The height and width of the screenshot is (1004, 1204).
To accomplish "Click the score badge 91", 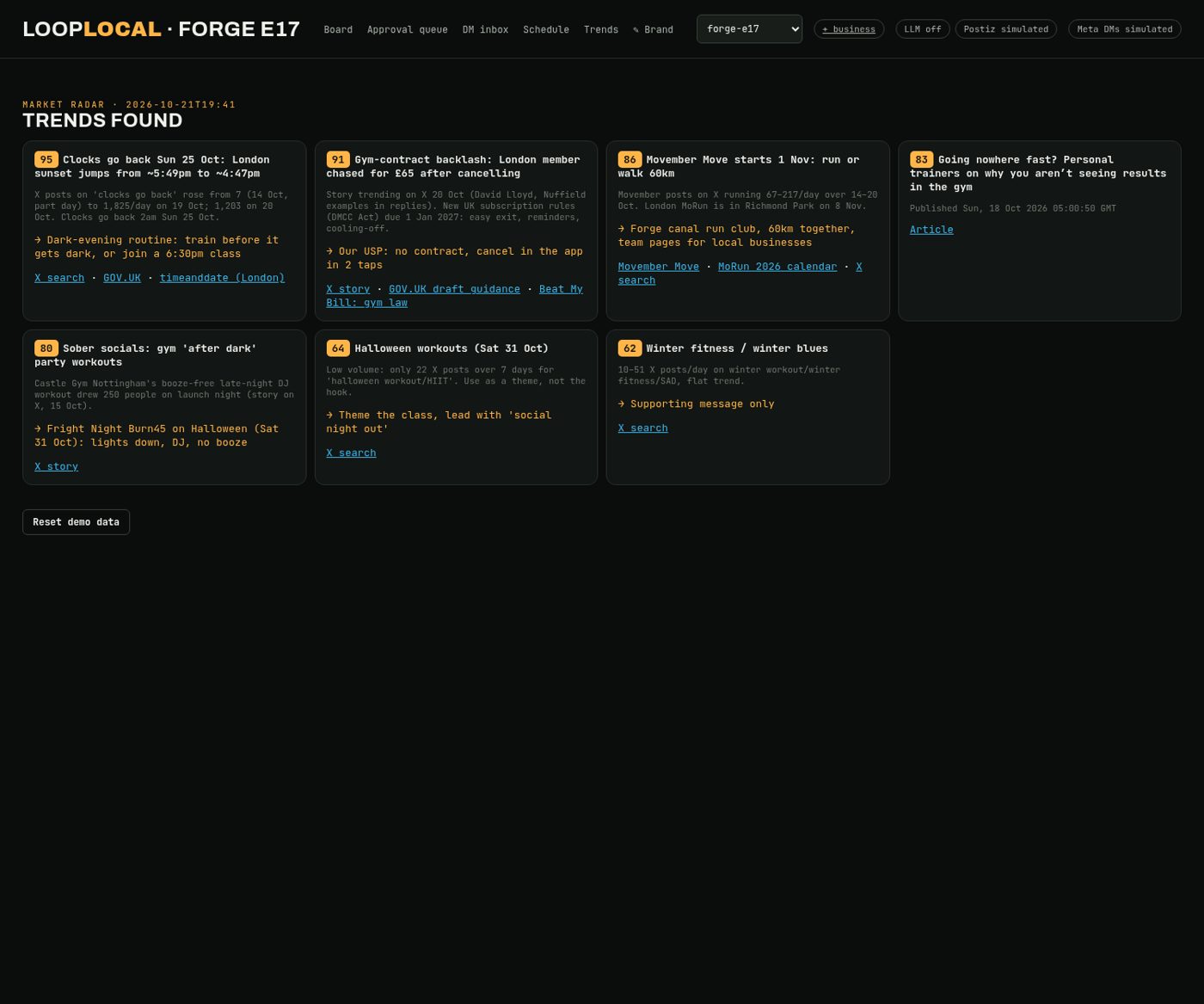I will [x=338, y=159].
